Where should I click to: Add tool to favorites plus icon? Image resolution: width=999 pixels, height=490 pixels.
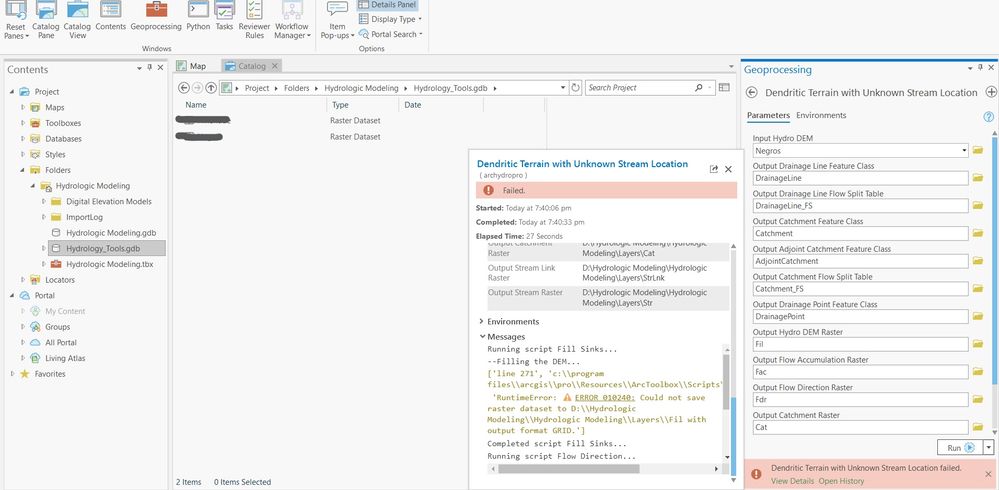[x=991, y=92]
